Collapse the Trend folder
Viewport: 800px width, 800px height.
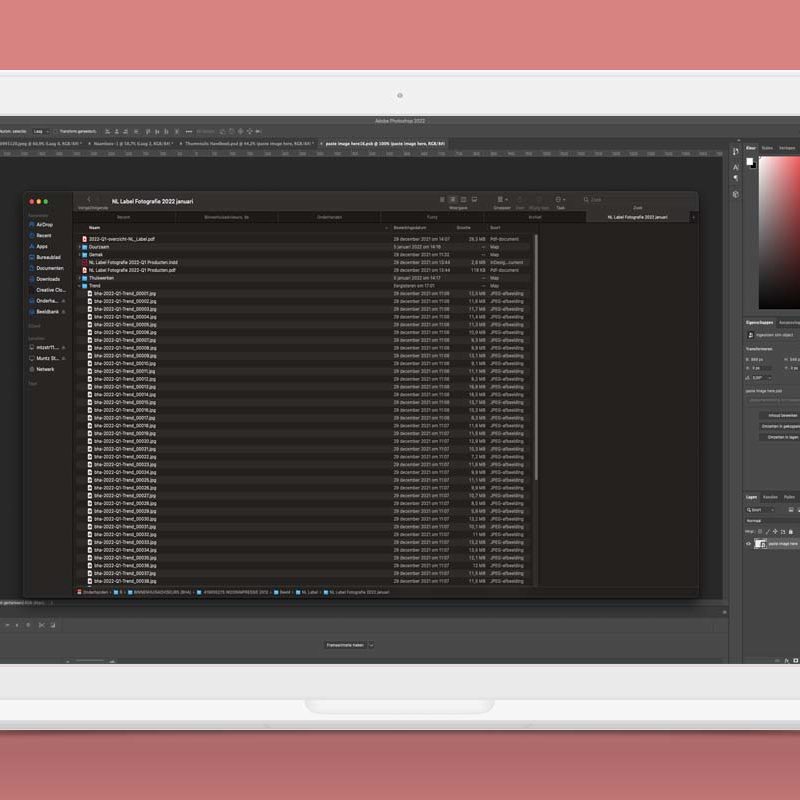pyautogui.click(x=80, y=285)
